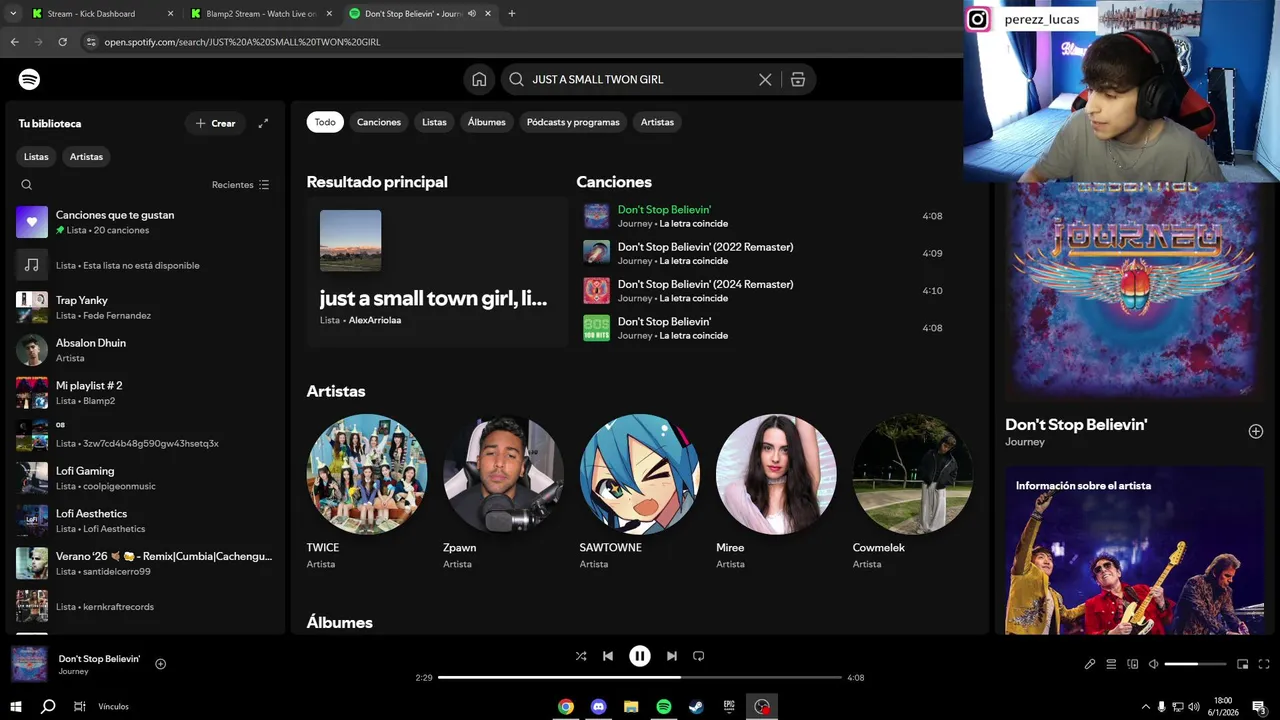Image resolution: width=1280 pixels, height=720 pixels.
Task: Toggle shuffle playback
Action: point(581,656)
